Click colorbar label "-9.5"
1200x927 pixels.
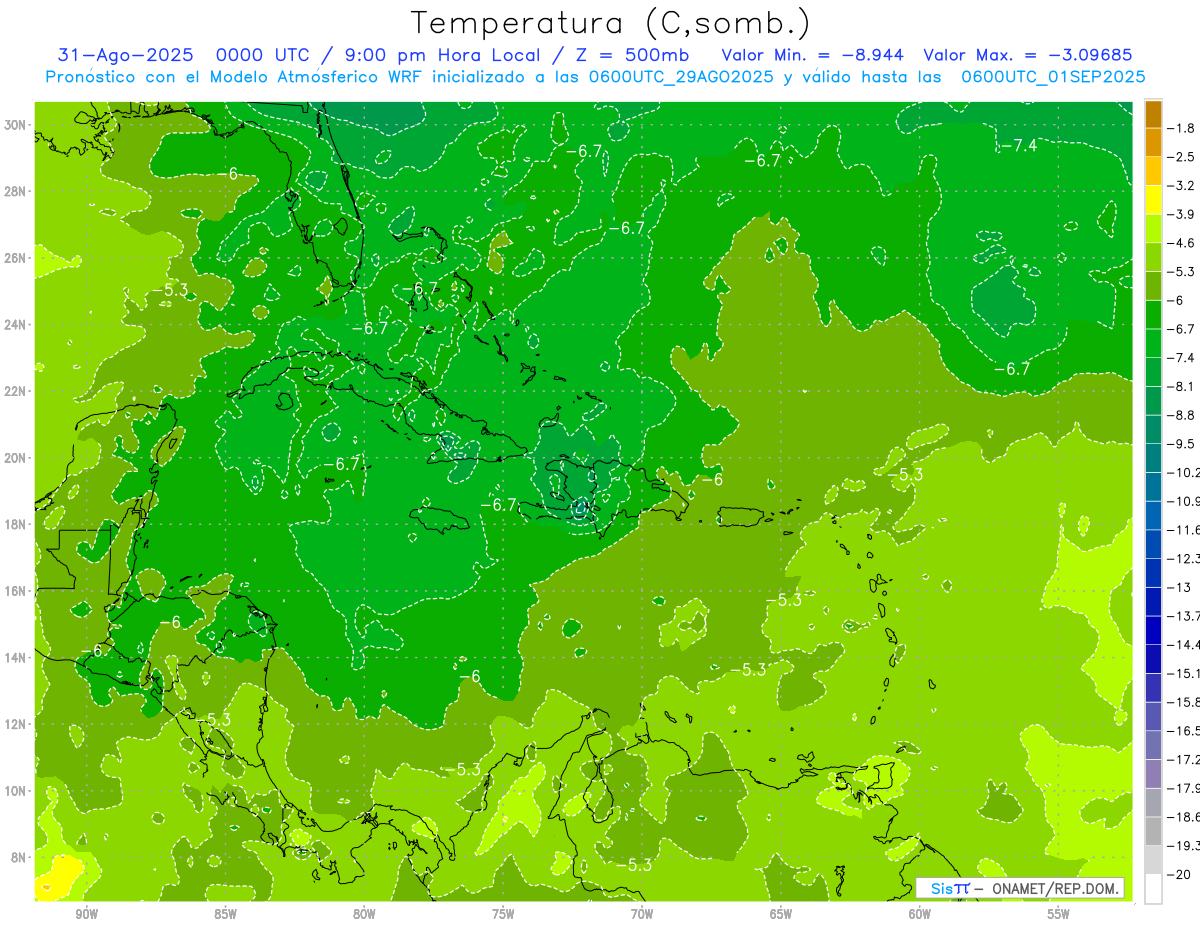pos(1183,444)
